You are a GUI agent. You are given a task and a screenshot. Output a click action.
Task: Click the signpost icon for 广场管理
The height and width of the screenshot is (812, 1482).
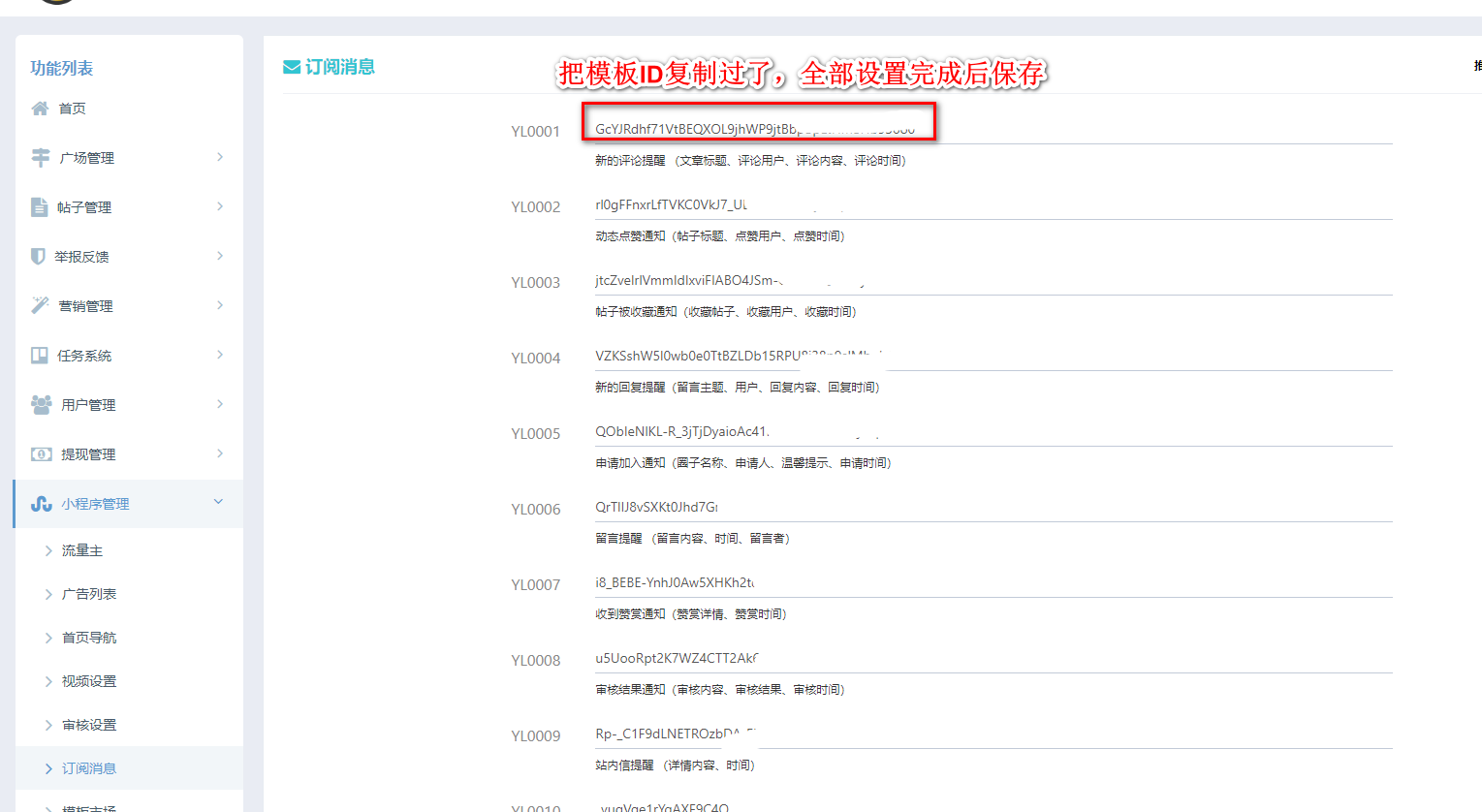(41, 157)
